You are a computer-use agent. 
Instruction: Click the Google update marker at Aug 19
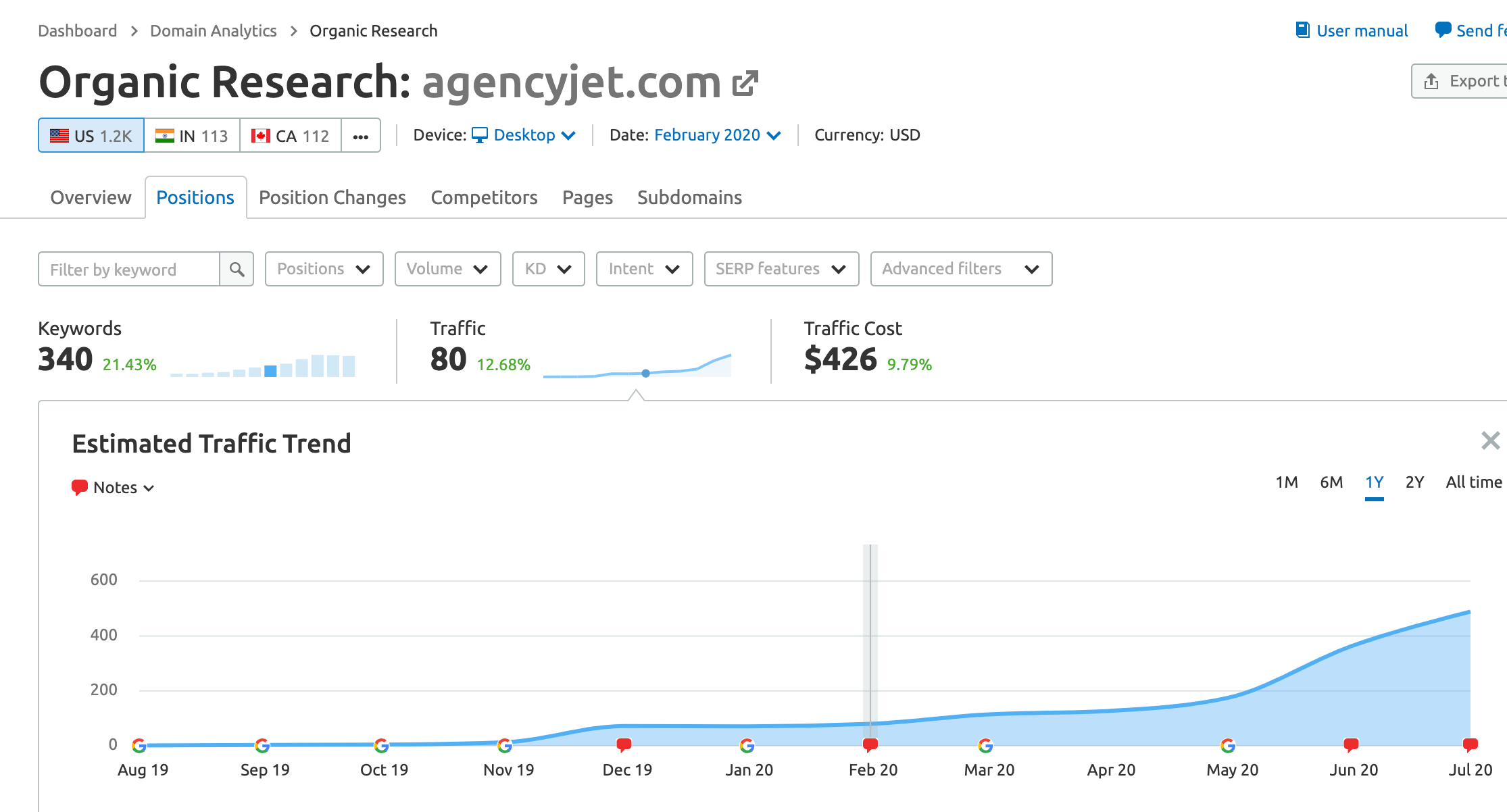click(139, 746)
